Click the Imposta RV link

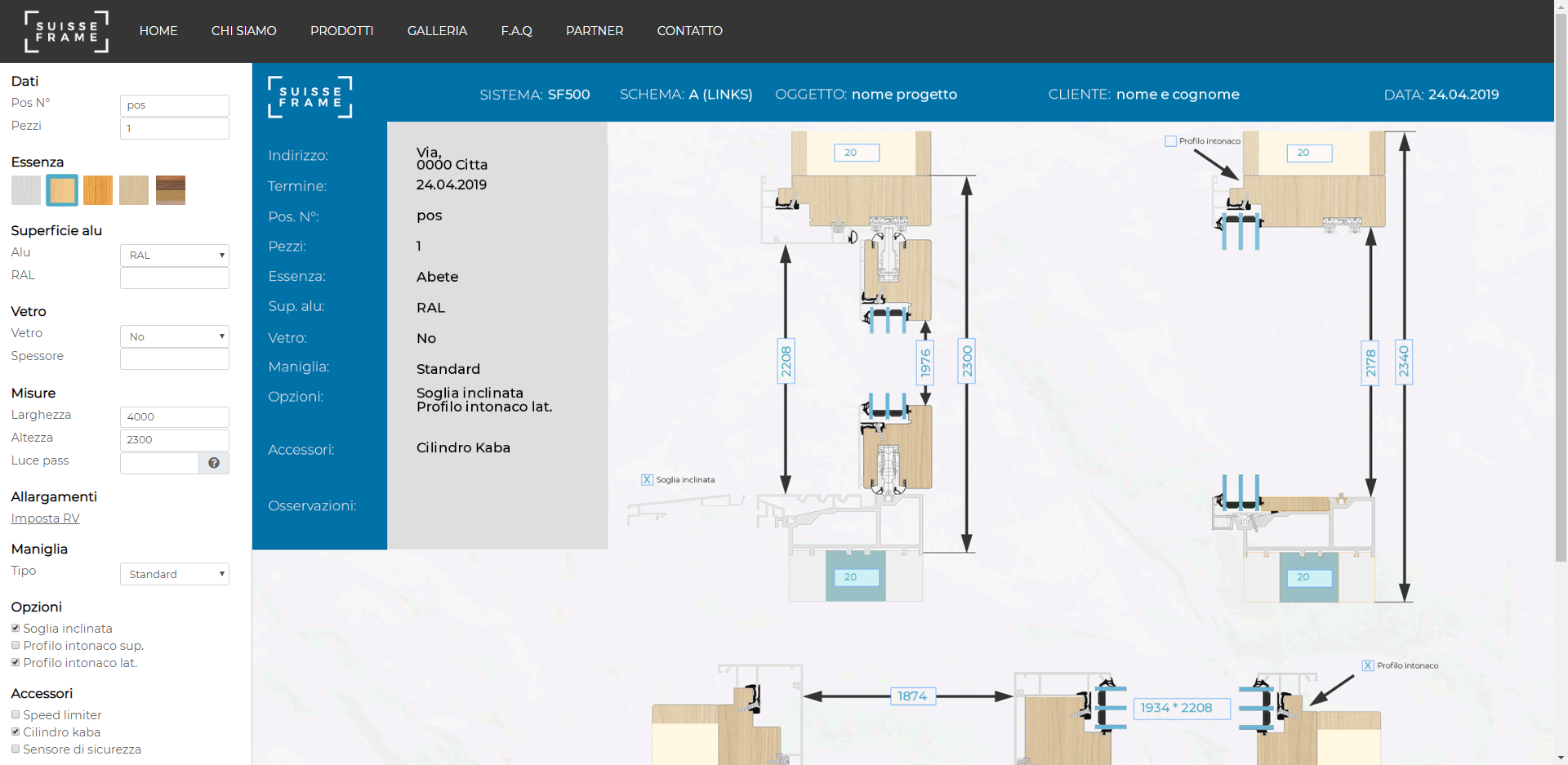(45, 518)
